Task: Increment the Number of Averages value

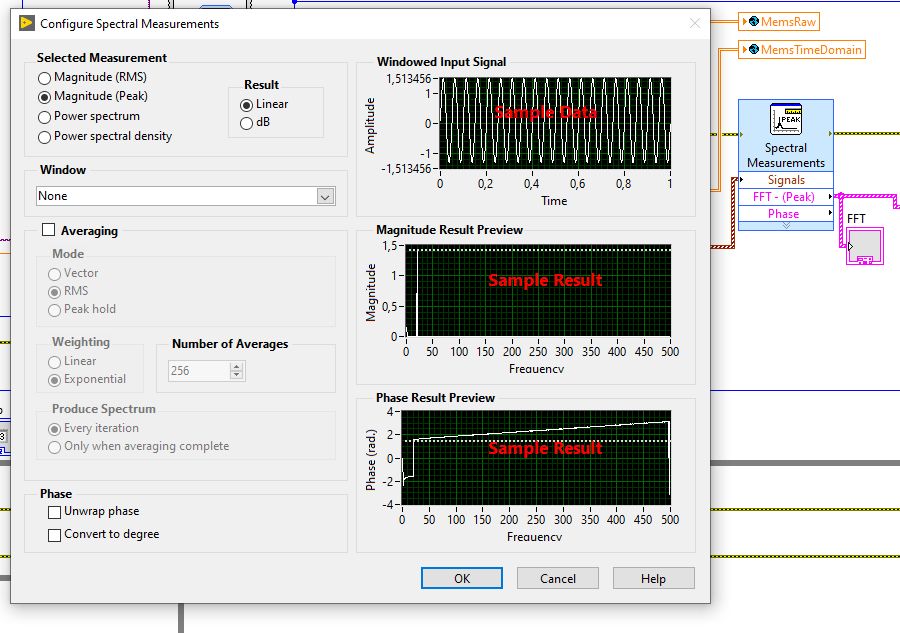Action: 236,366
